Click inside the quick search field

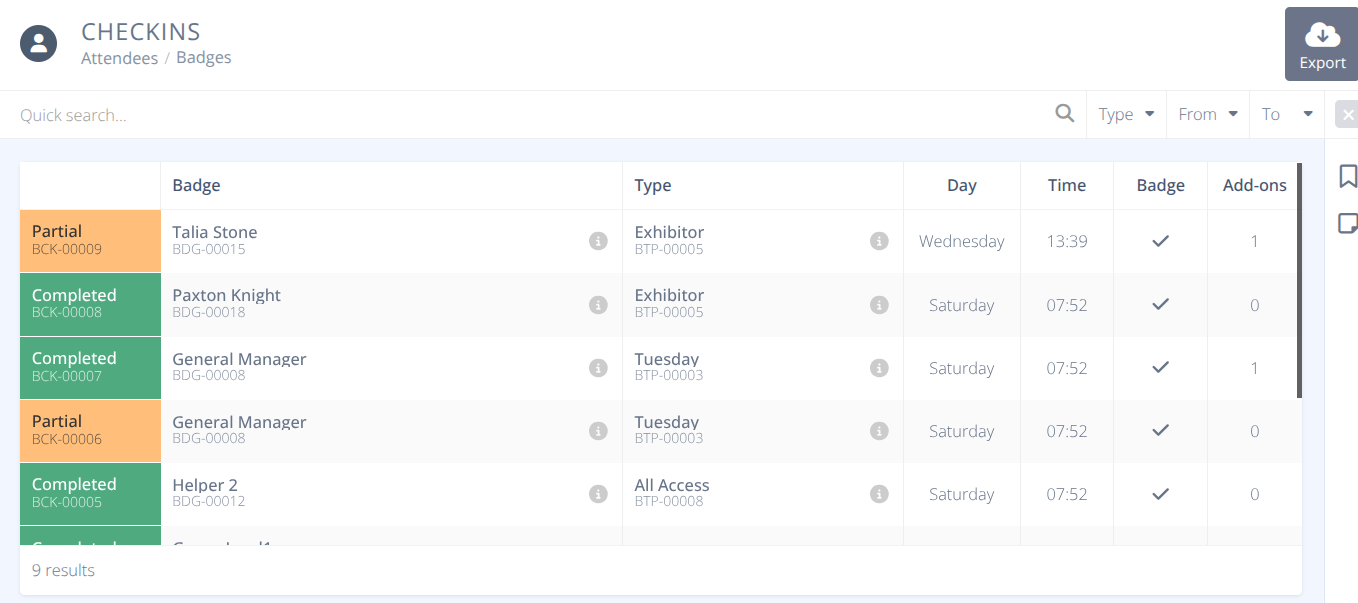(400, 113)
